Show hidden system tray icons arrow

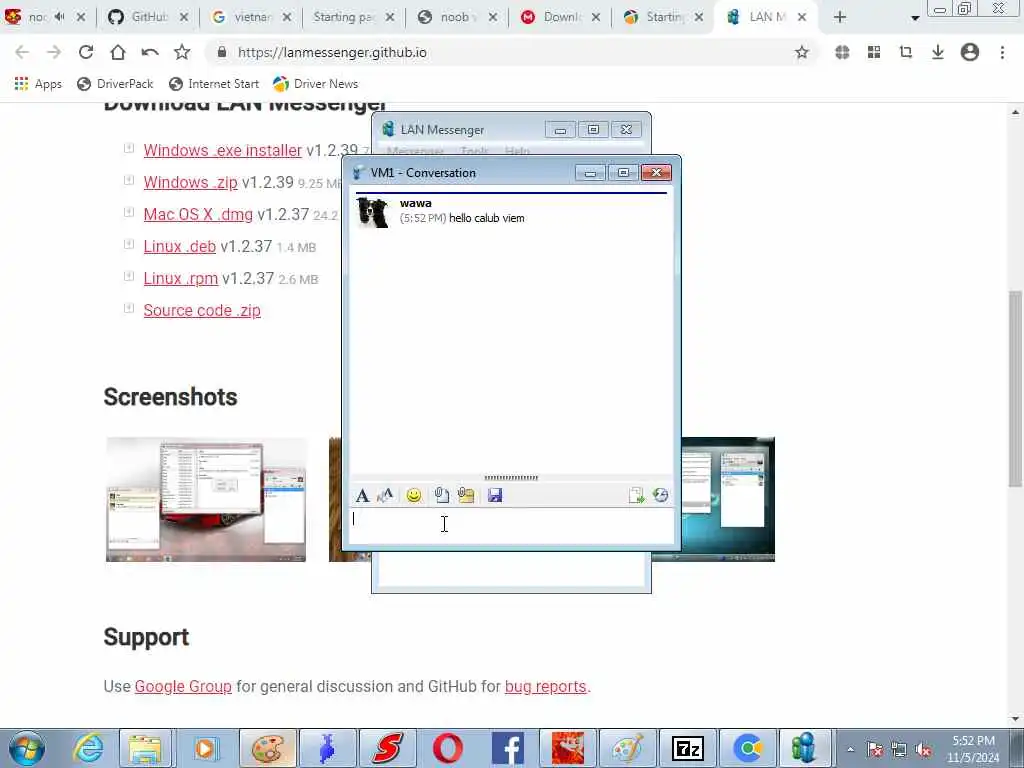851,750
